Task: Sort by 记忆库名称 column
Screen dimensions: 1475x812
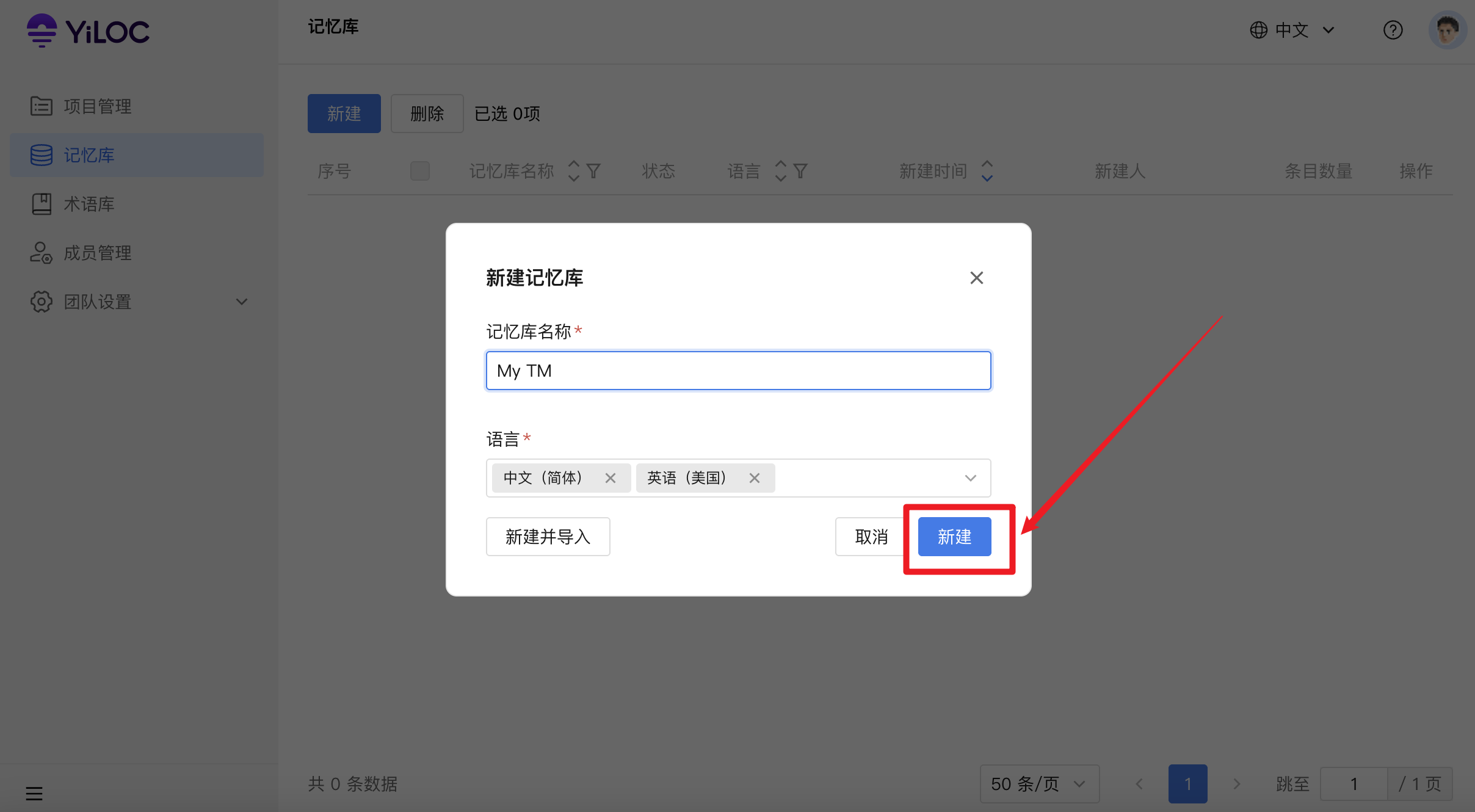Action: click(573, 171)
